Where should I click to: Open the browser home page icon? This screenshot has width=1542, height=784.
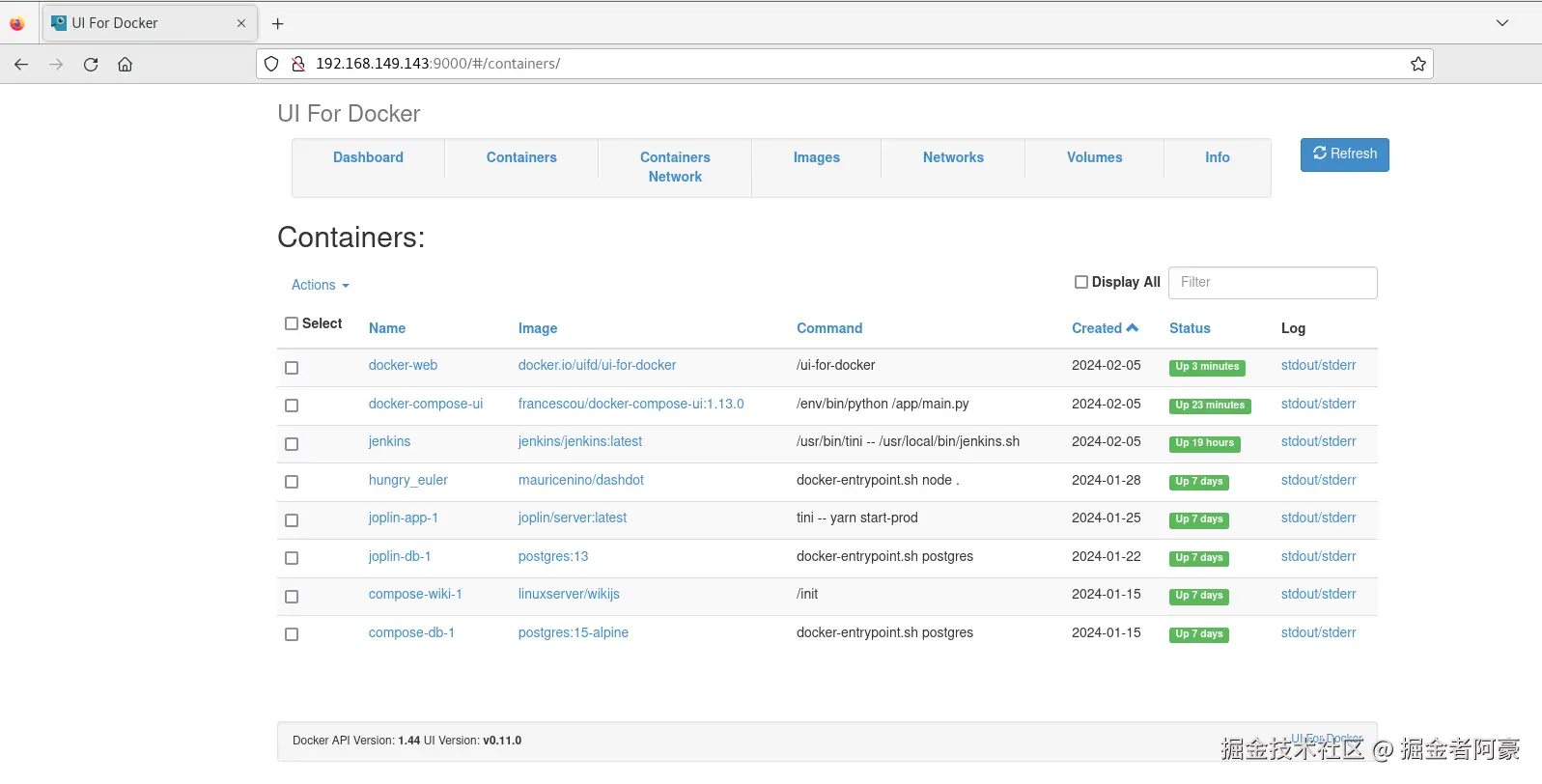125,65
